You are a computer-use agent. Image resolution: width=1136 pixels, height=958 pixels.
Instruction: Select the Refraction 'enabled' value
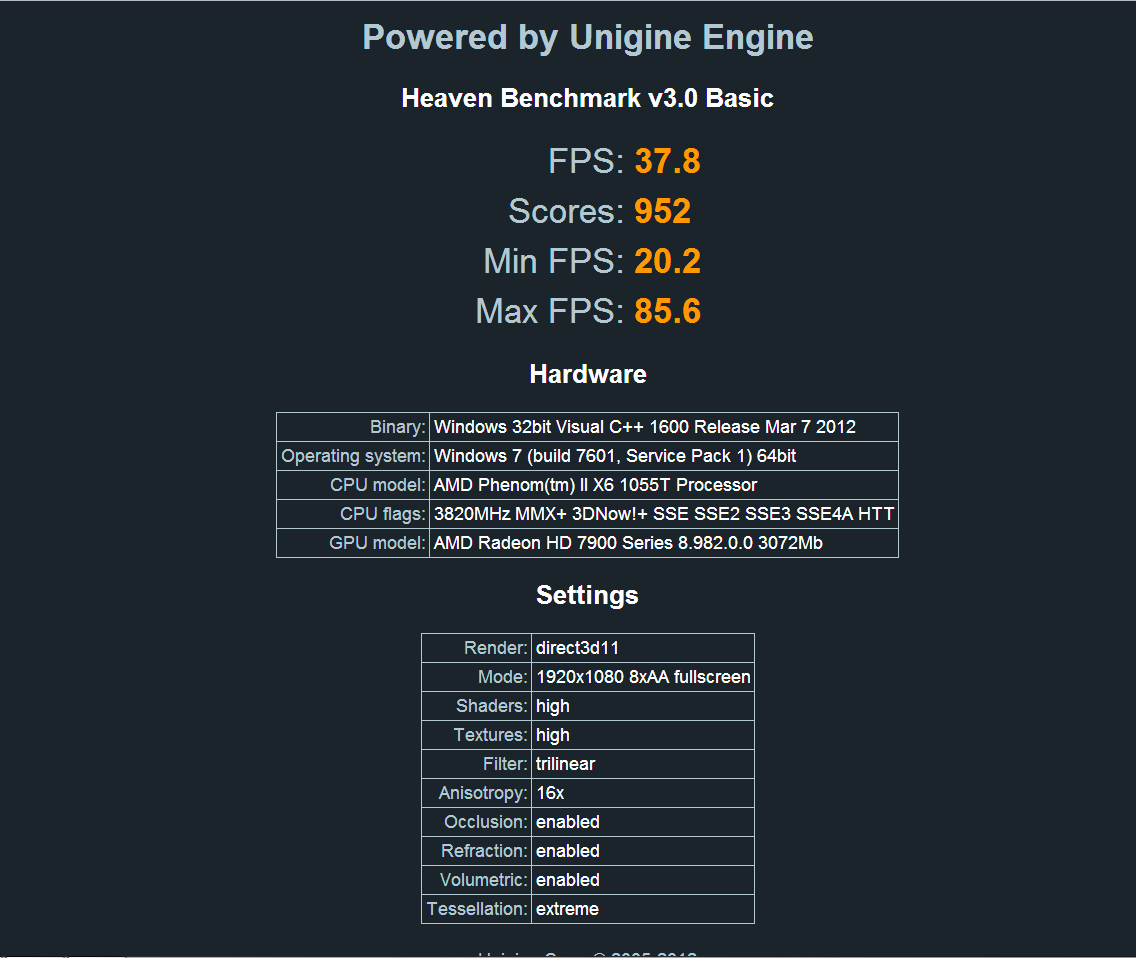pos(568,851)
